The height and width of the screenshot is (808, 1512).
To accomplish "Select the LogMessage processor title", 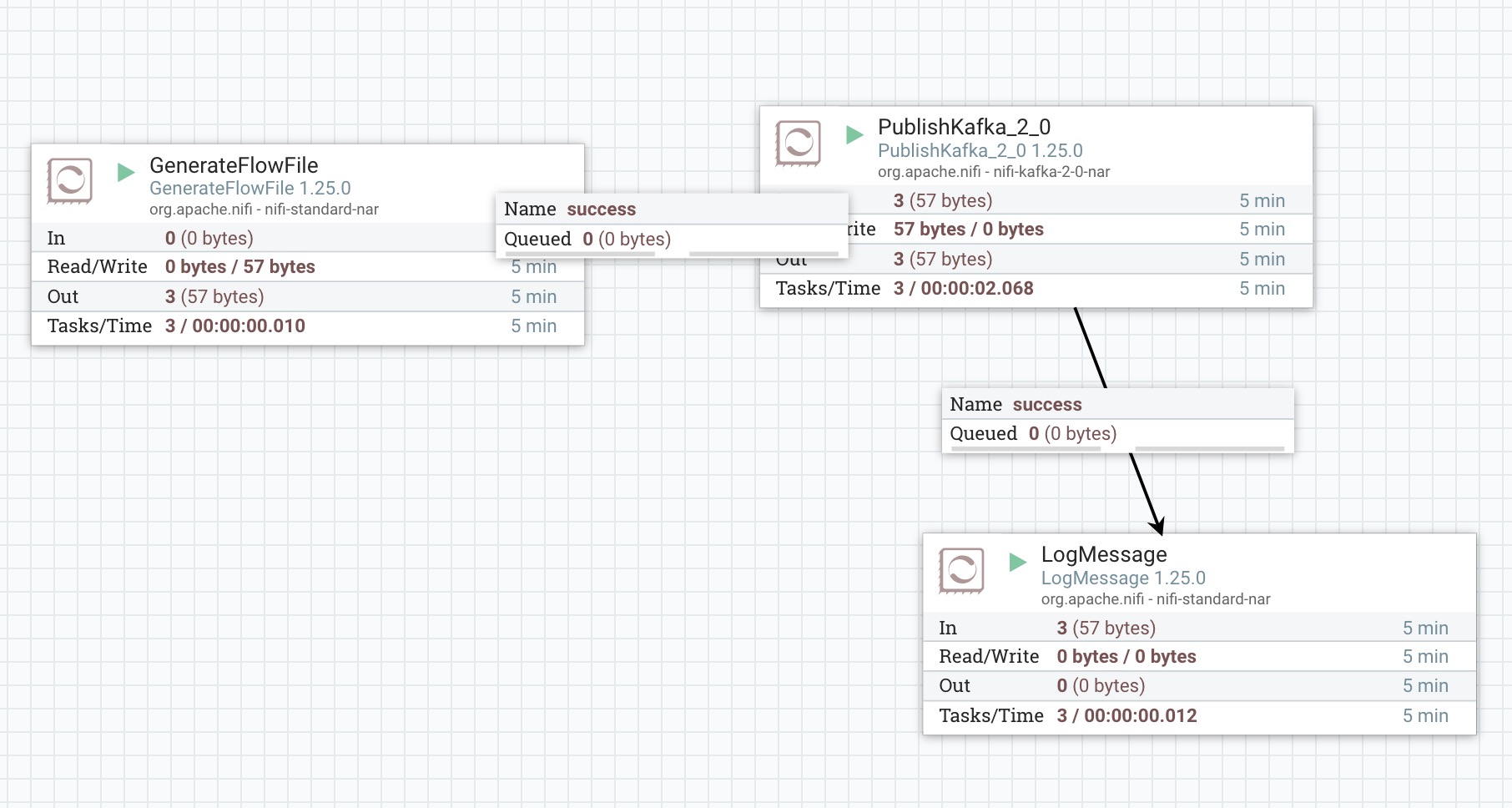I will click(1104, 554).
